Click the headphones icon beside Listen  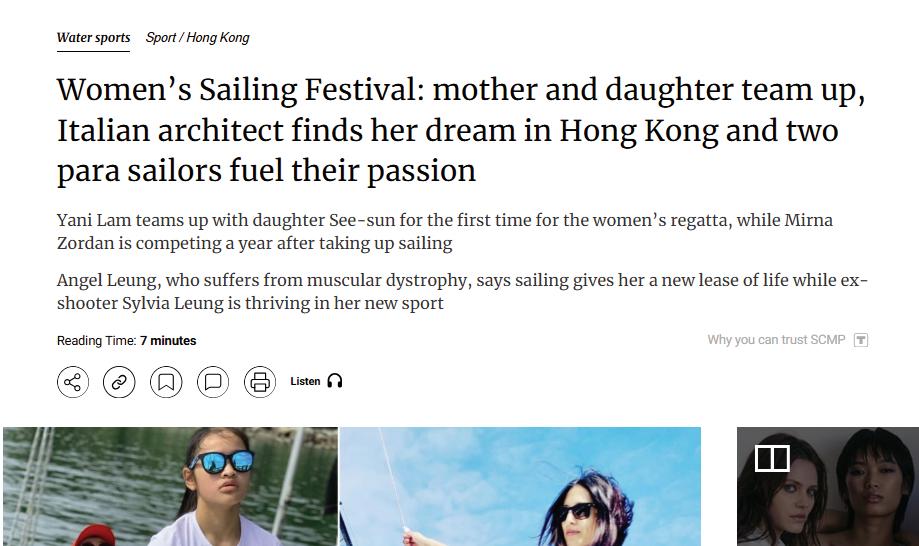pyautogui.click(x=335, y=381)
